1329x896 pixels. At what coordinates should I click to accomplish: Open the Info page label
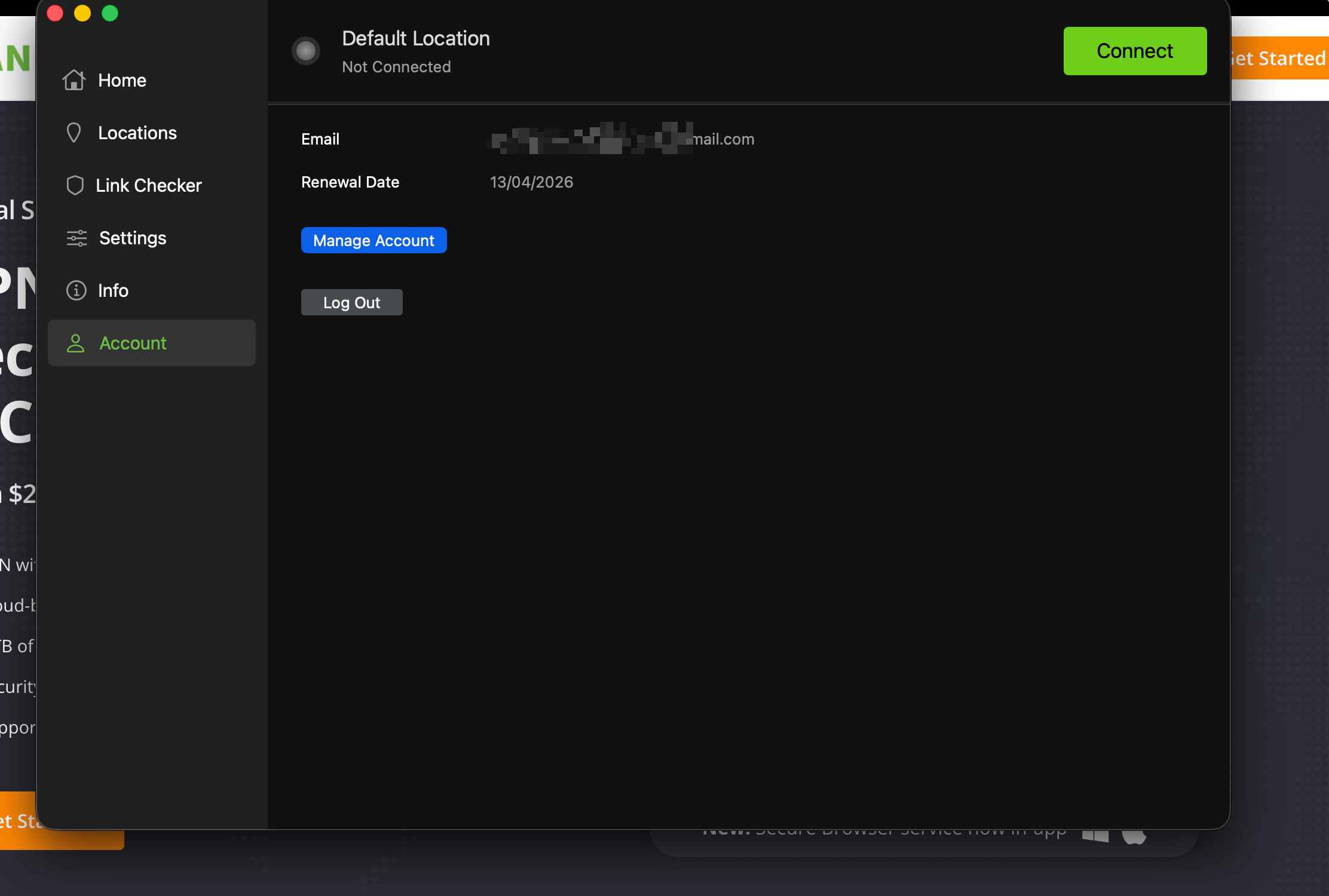(113, 290)
